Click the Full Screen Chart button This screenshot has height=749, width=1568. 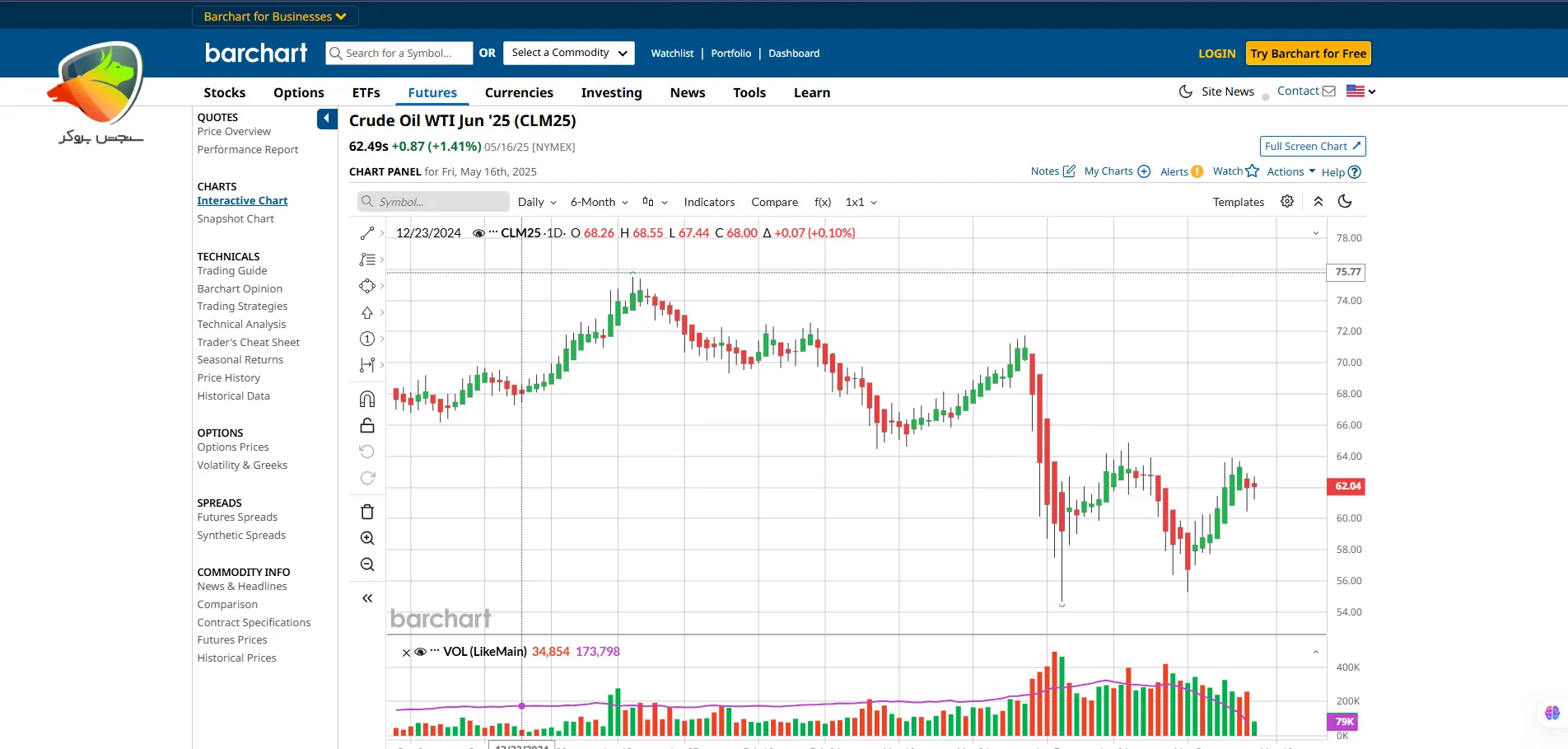(x=1313, y=147)
